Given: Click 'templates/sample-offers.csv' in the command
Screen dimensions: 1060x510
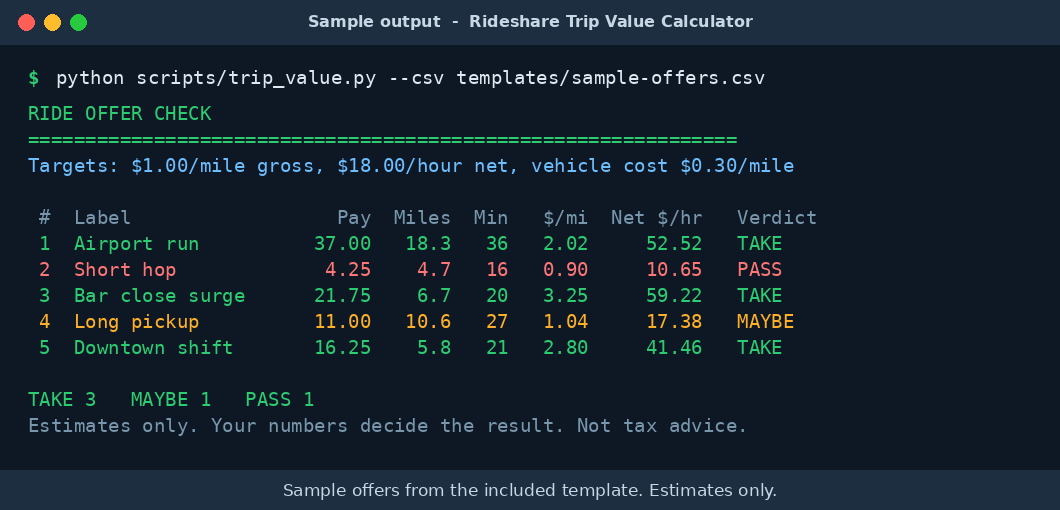Looking at the screenshot, I should coord(610,78).
